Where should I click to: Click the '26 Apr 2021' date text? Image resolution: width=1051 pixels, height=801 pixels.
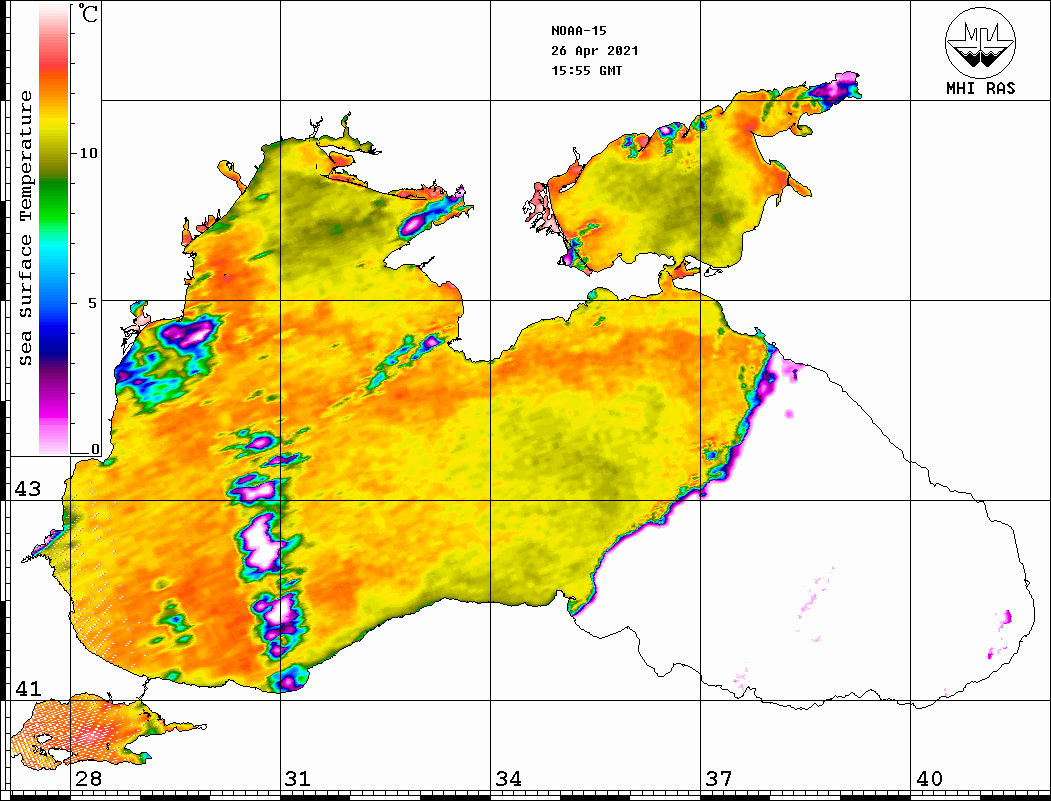point(595,51)
